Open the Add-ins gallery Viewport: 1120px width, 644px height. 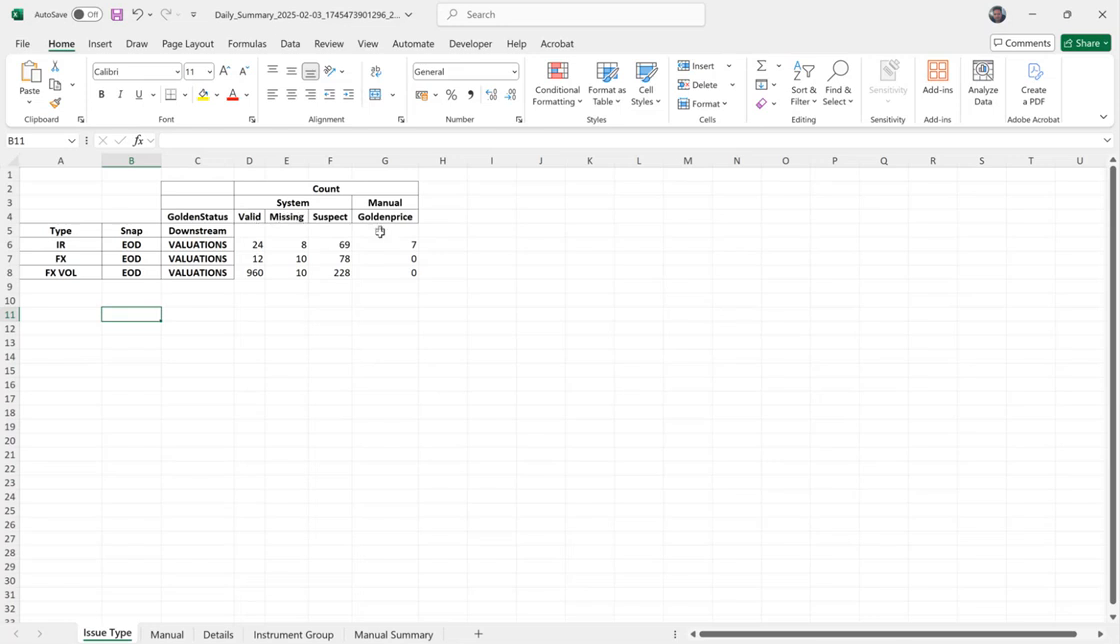937,79
